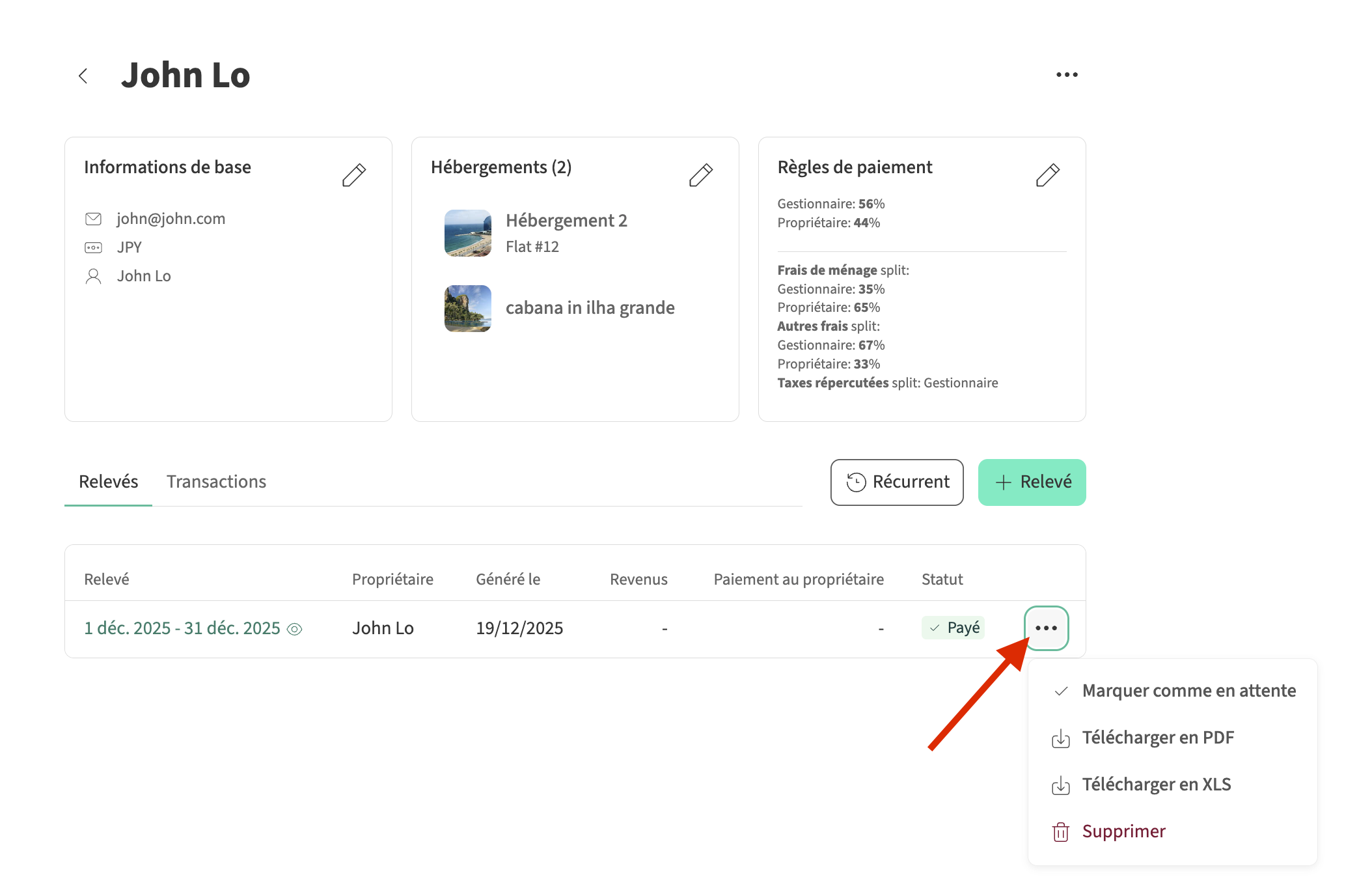Screen dimensions: 1372x892
Task: Choose Marquer comme en attente
Action: pos(1188,691)
